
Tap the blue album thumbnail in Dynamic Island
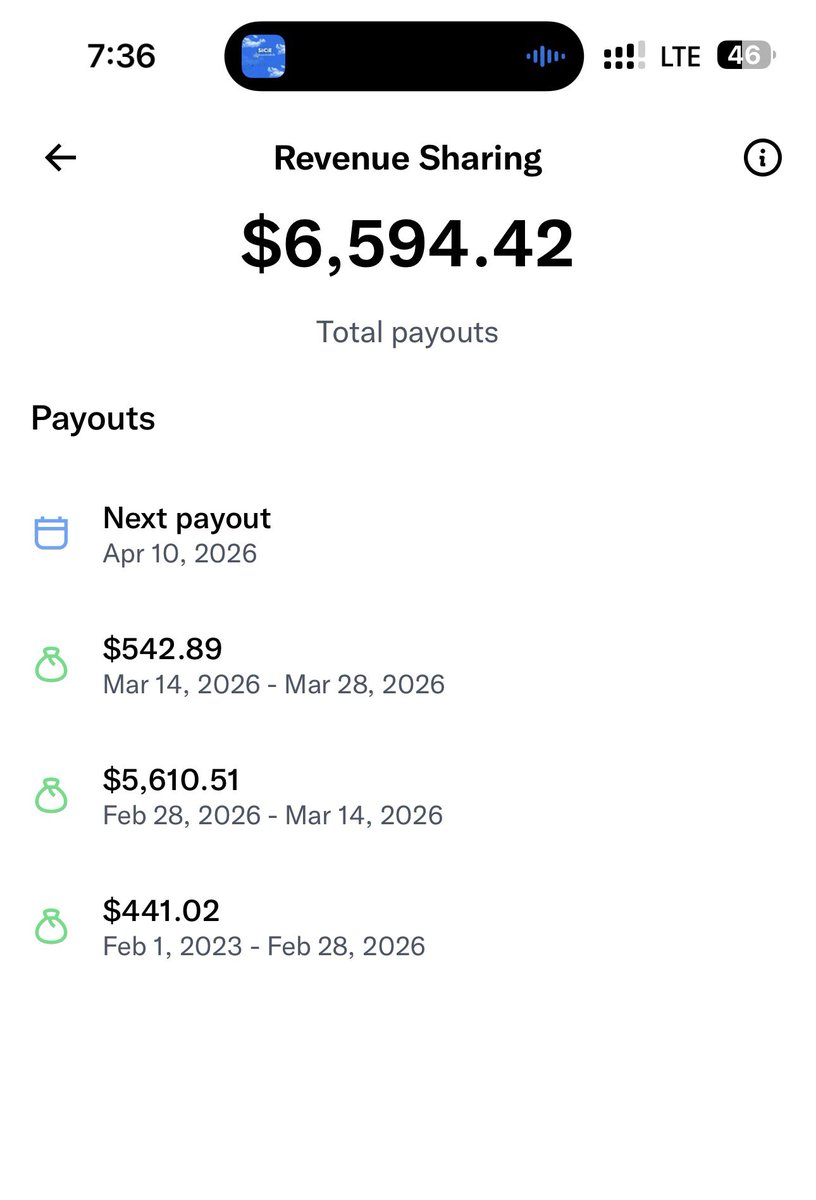coord(264,57)
